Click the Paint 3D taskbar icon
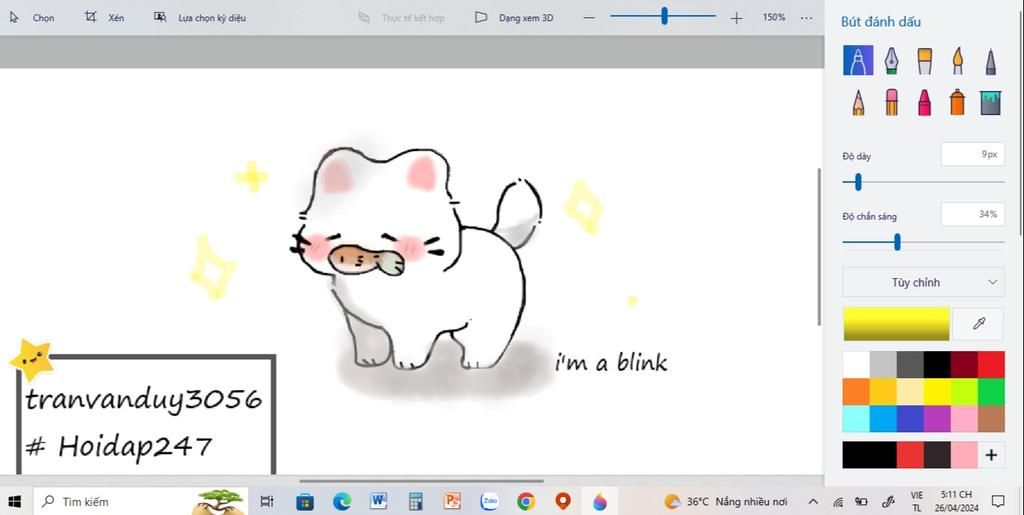Image resolution: width=1024 pixels, height=515 pixels. [600, 501]
